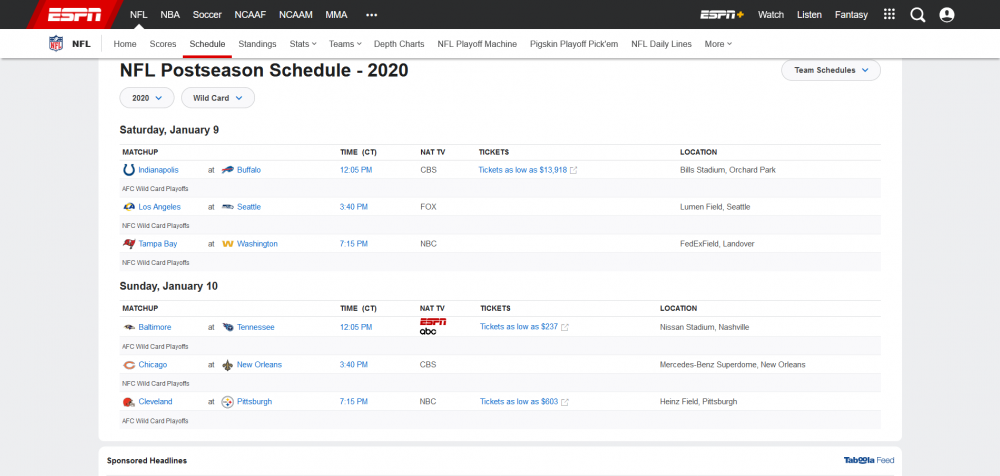Viewport: 1000px width, 476px height.
Task: Open the ESPN+ logo link
Action: pyautogui.click(x=722, y=15)
